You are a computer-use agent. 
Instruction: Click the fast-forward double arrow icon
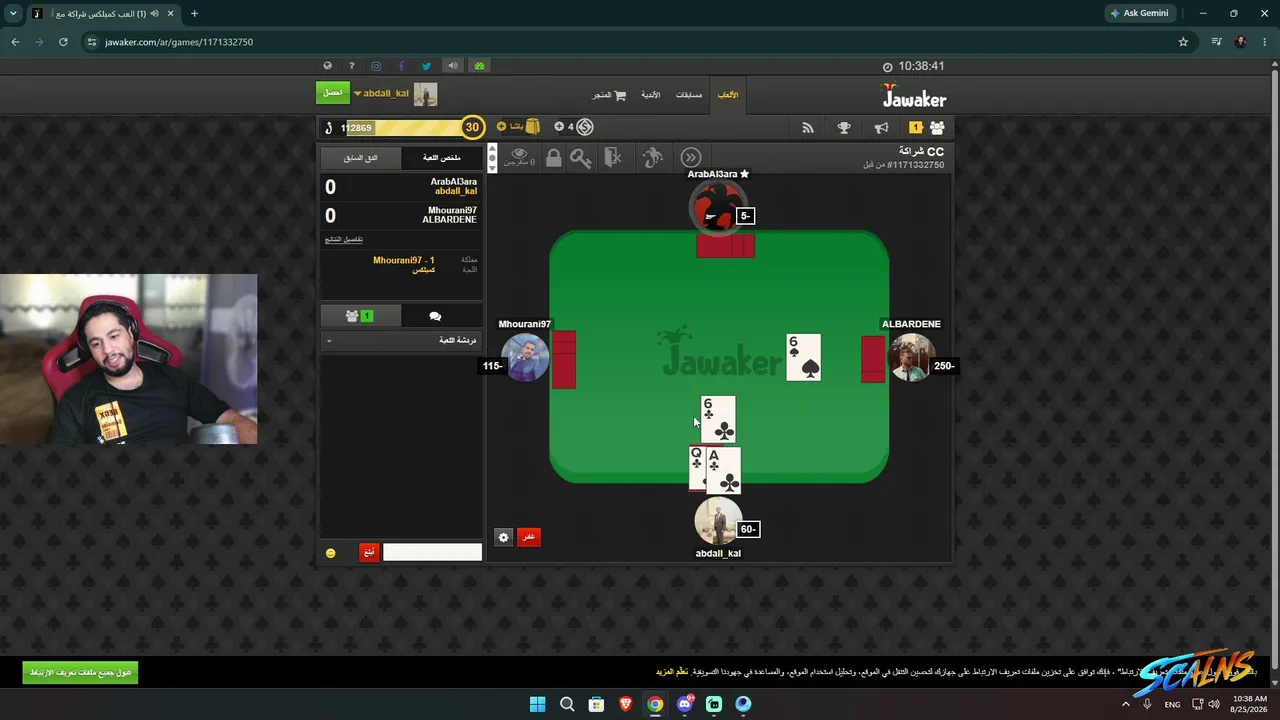click(x=691, y=158)
